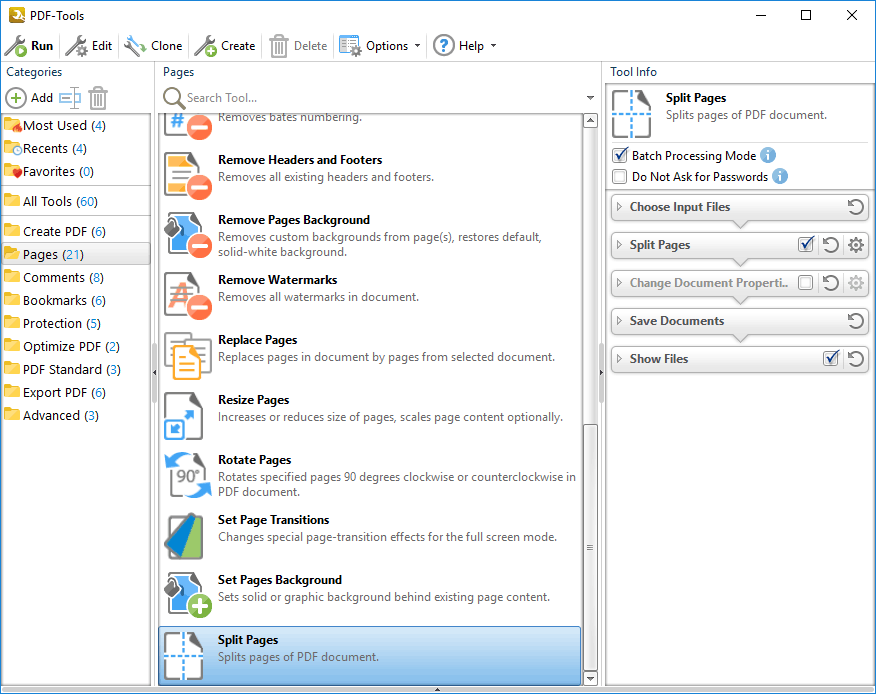Select the Remove Headers and Footers icon
Screen dimensions: 876x694
pyautogui.click(x=188, y=175)
